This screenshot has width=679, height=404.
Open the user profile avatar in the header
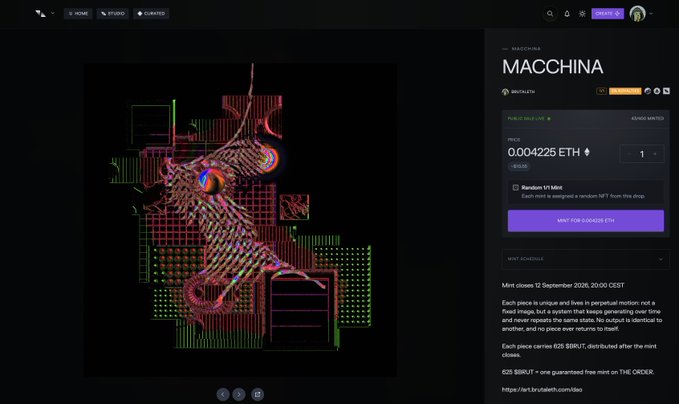tap(637, 13)
